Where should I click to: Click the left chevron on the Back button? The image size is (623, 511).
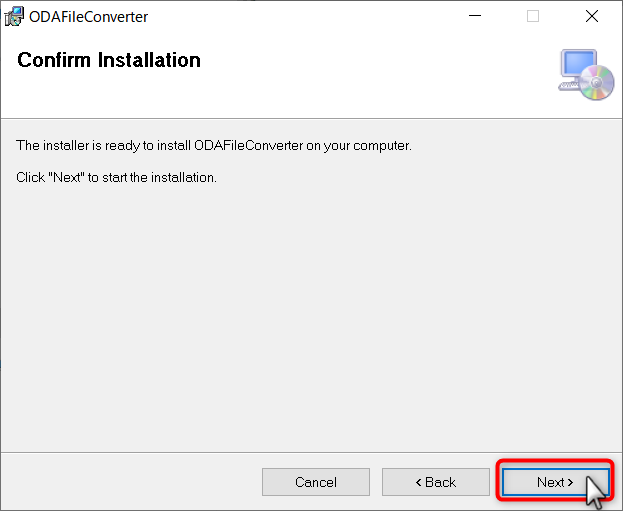click(418, 482)
